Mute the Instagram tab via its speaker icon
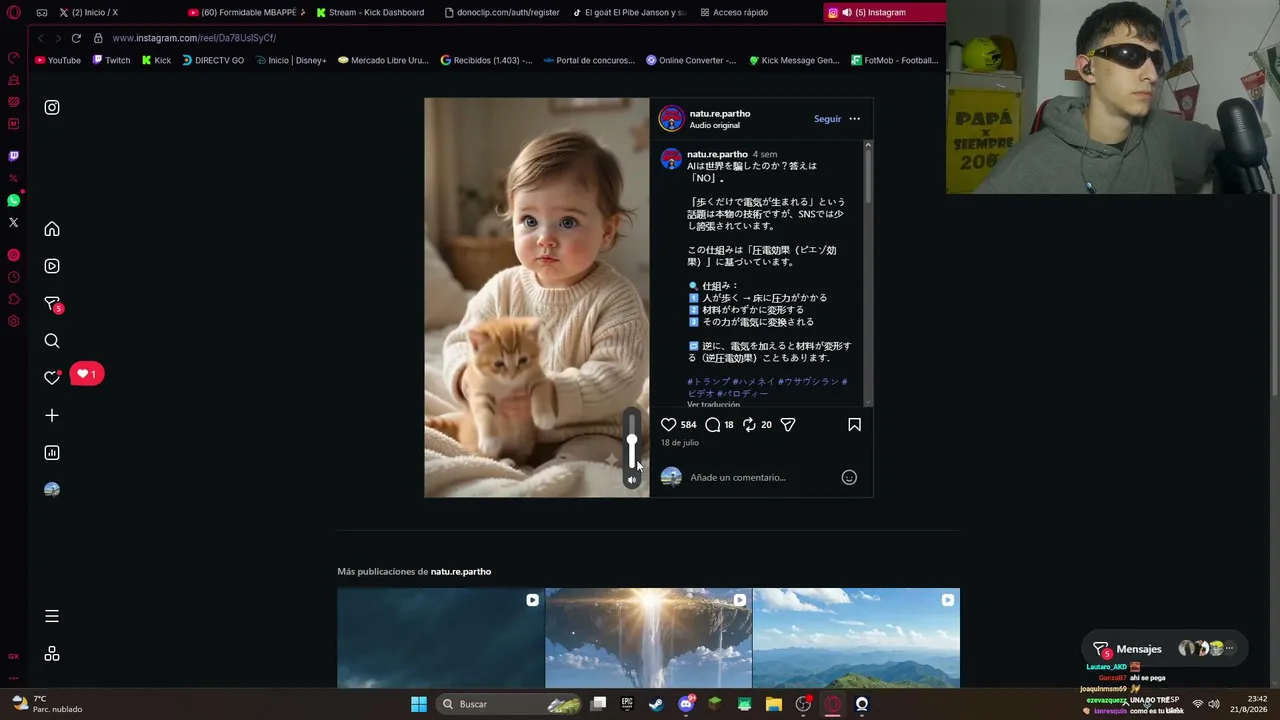 tap(847, 13)
